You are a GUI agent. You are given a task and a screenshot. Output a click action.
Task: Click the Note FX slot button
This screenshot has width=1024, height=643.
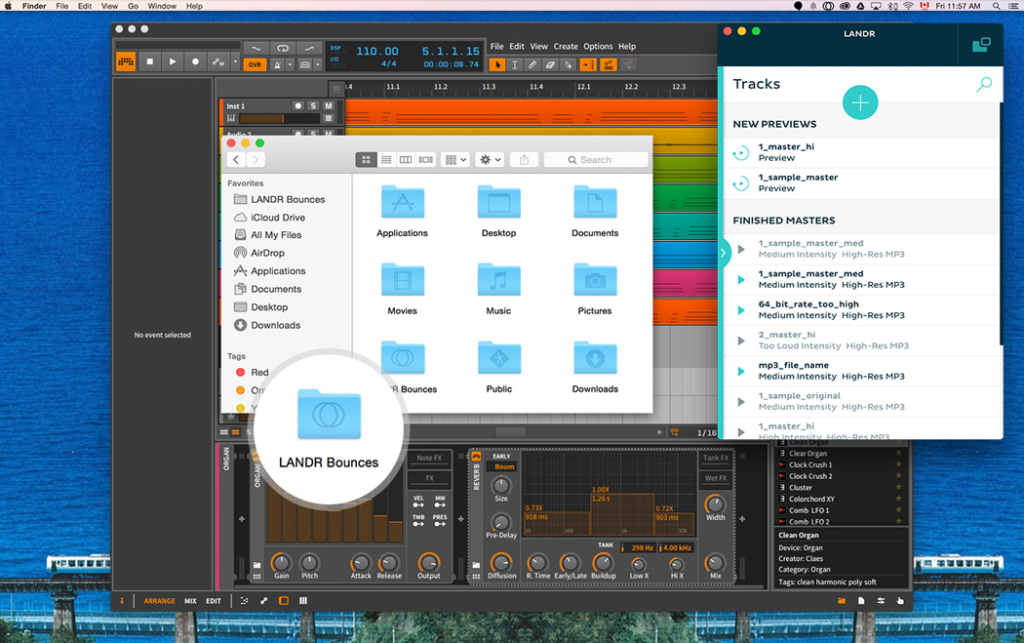(x=429, y=458)
